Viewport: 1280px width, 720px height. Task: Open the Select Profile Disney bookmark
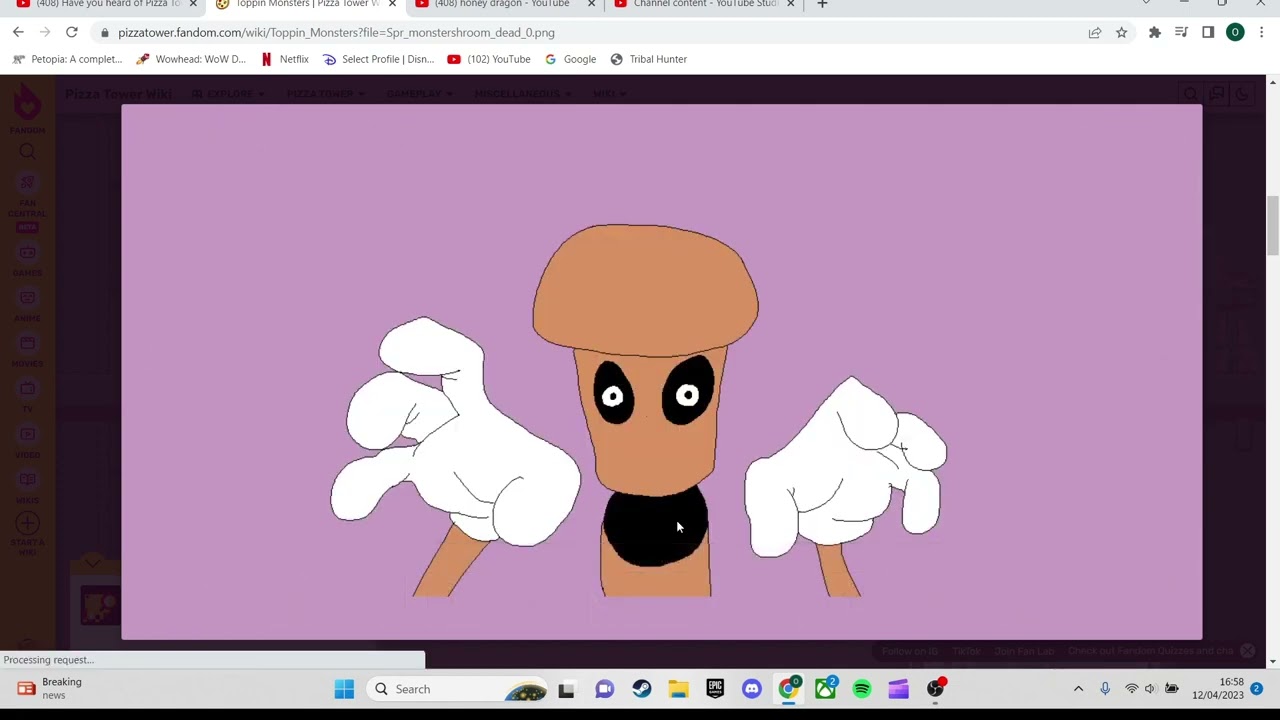pyautogui.click(x=379, y=59)
